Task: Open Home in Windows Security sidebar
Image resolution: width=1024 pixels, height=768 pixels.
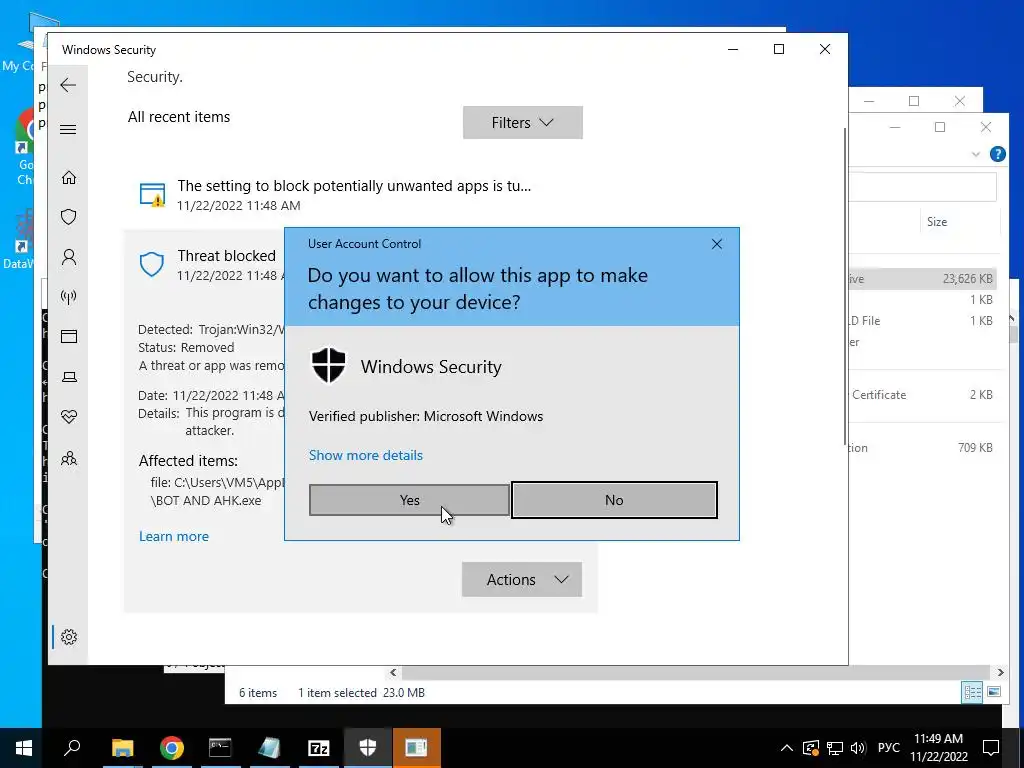Action: coord(69,178)
